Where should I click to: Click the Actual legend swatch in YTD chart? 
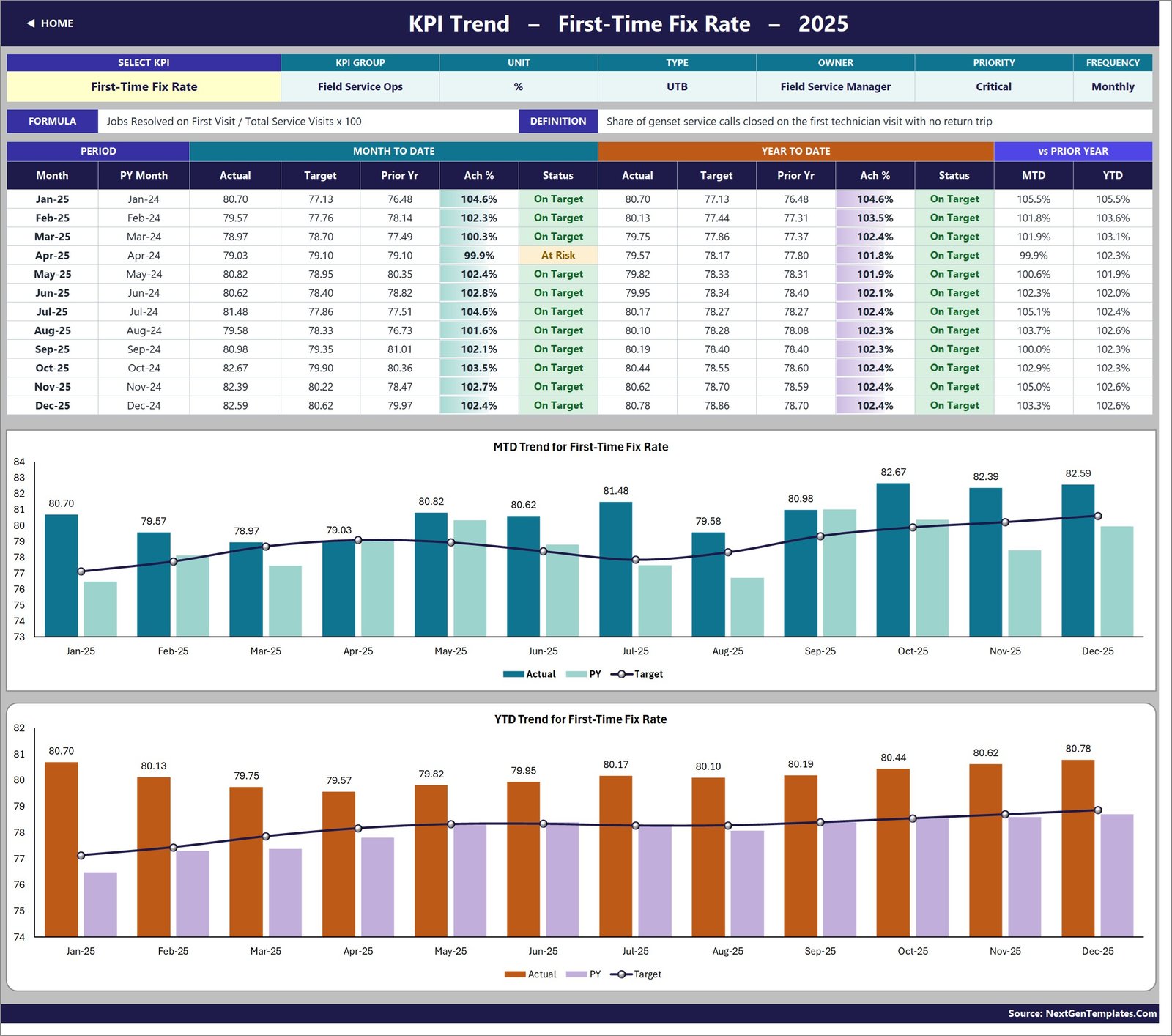tap(515, 974)
